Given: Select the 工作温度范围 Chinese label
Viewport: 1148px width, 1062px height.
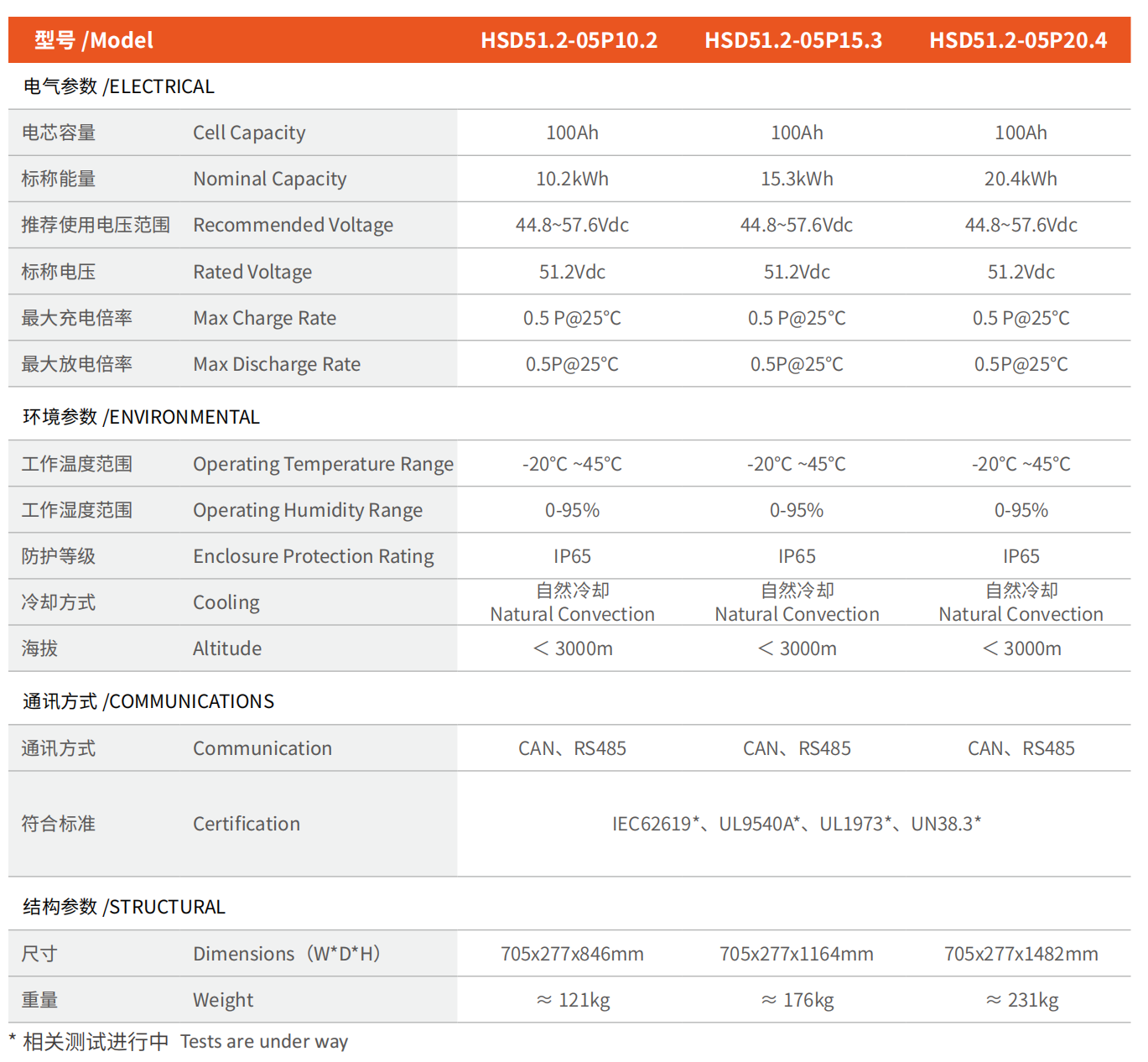Looking at the screenshot, I should 77,464.
